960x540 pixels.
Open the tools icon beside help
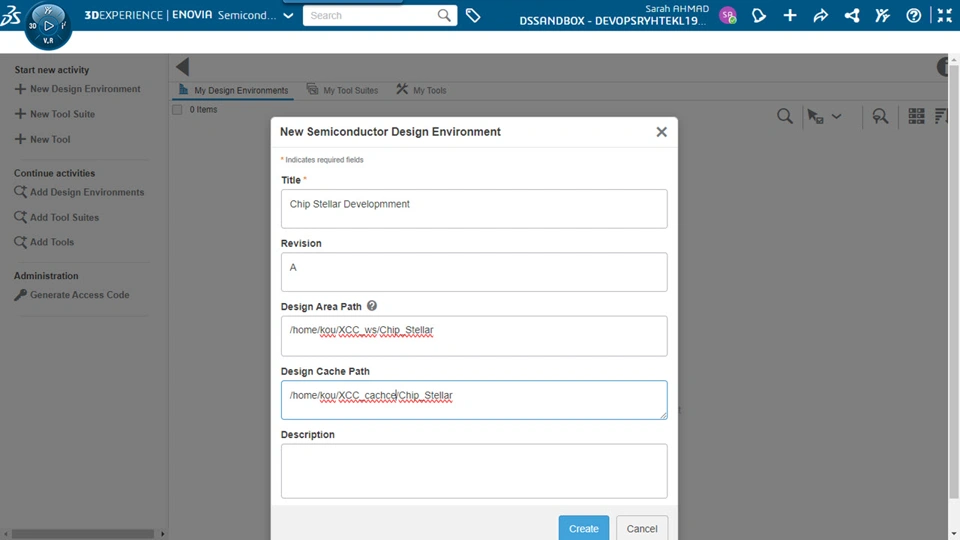pyautogui.click(x=882, y=15)
